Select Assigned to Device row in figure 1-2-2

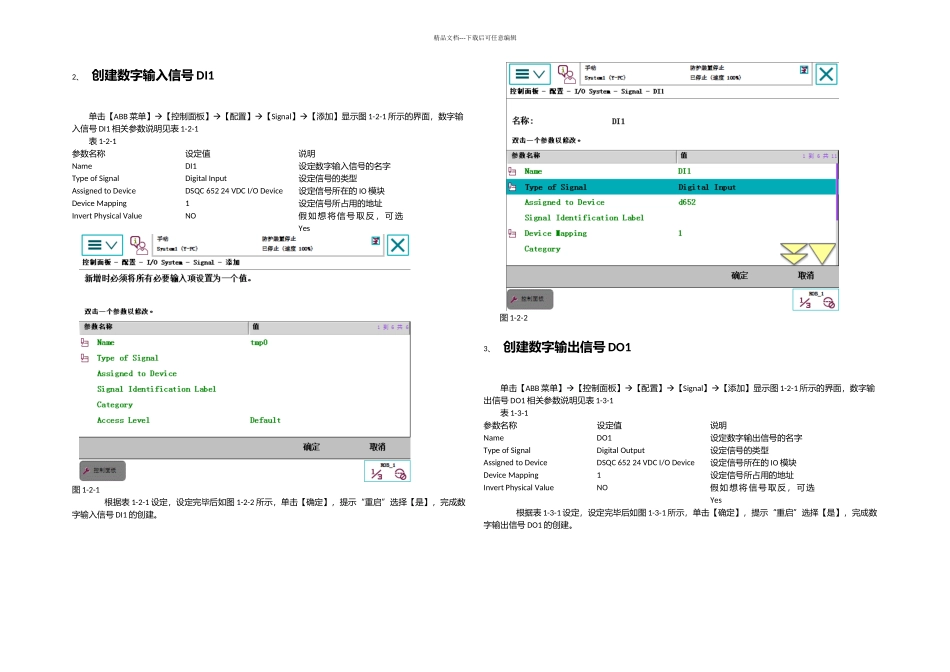[x=671, y=202]
